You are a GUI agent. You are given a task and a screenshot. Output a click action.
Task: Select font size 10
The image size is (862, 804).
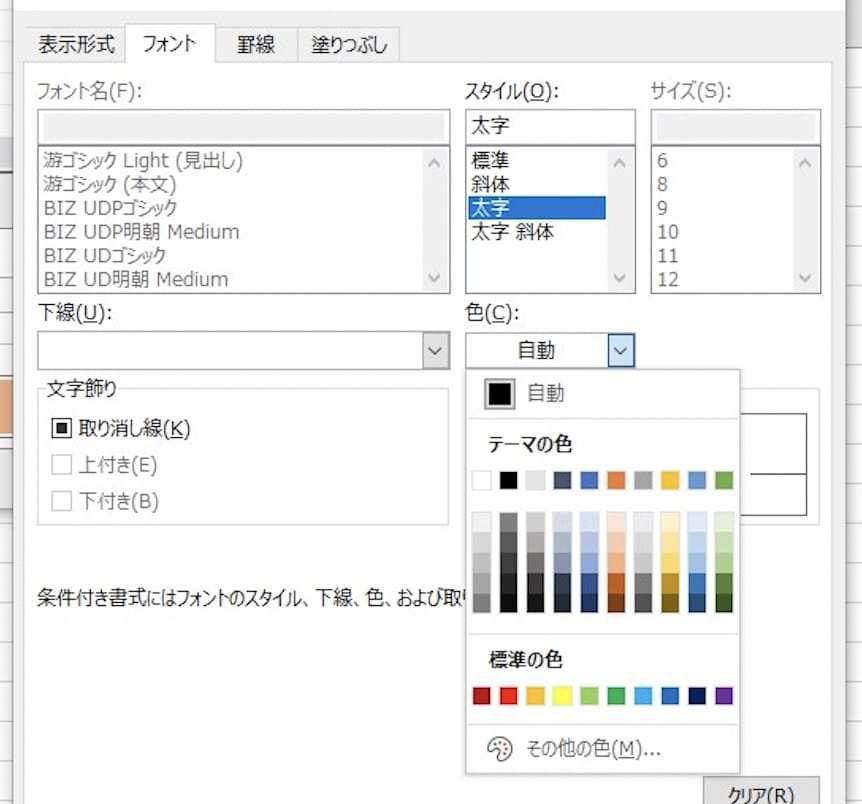668,232
